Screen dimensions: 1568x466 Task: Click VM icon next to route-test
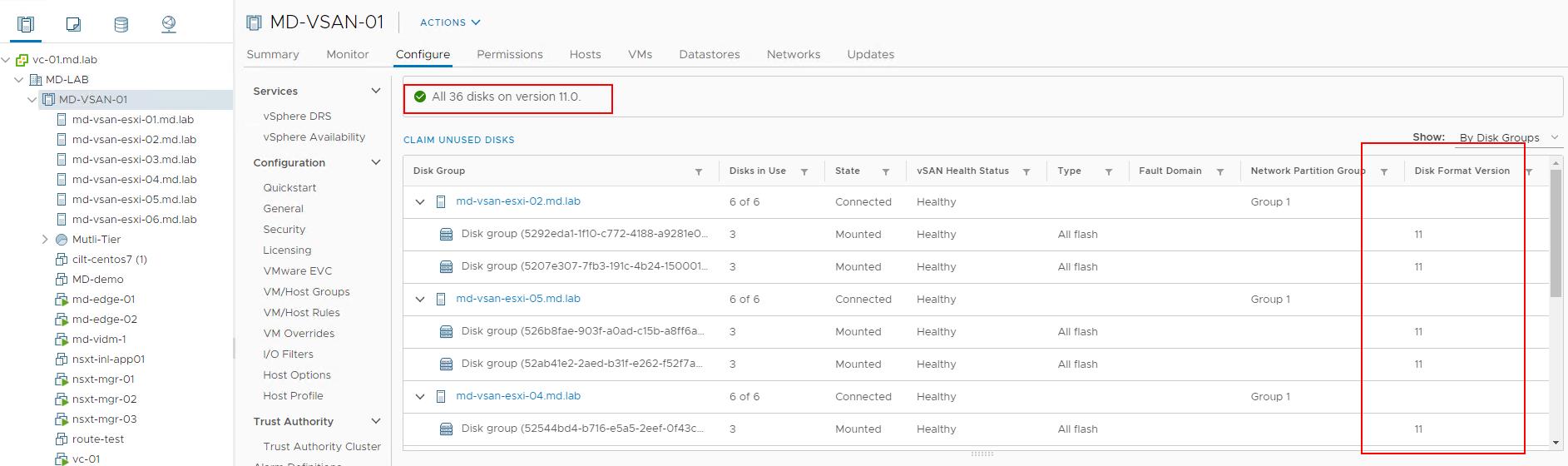click(x=62, y=439)
